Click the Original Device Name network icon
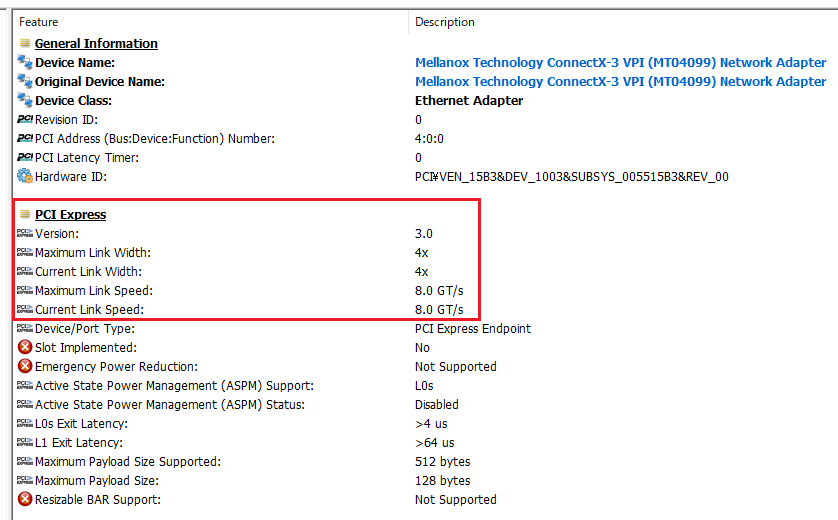The height and width of the screenshot is (520, 838). tap(25, 81)
